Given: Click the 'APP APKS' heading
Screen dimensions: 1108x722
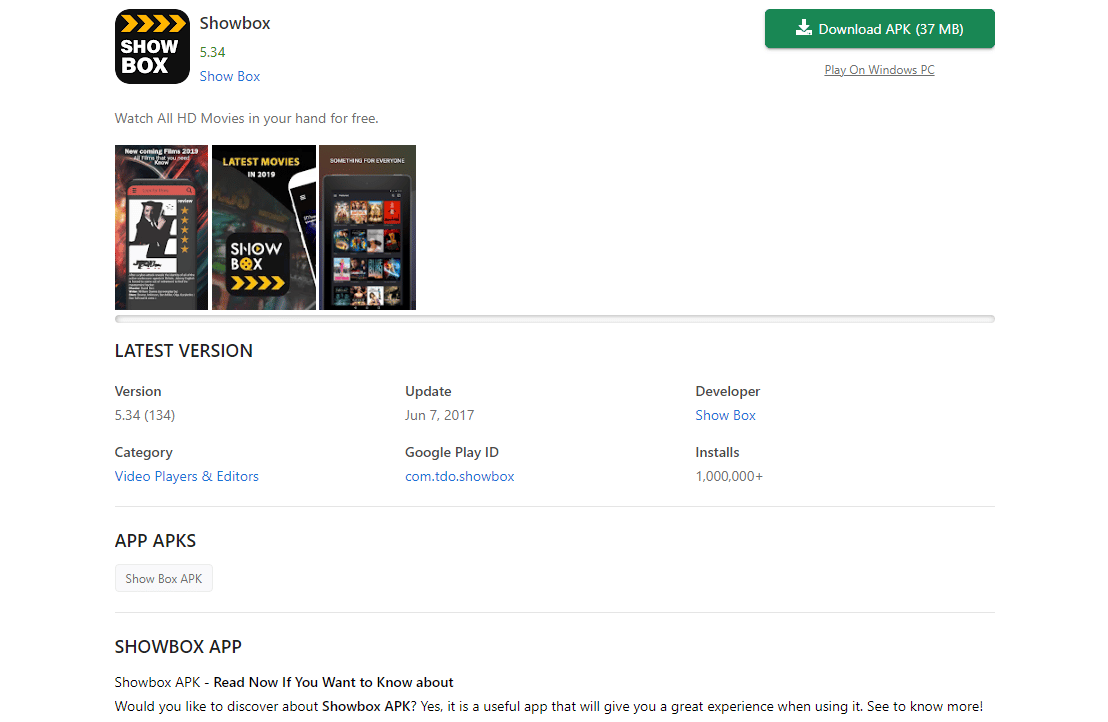Looking at the screenshot, I should pyautogui.click(x=155, y=541).
